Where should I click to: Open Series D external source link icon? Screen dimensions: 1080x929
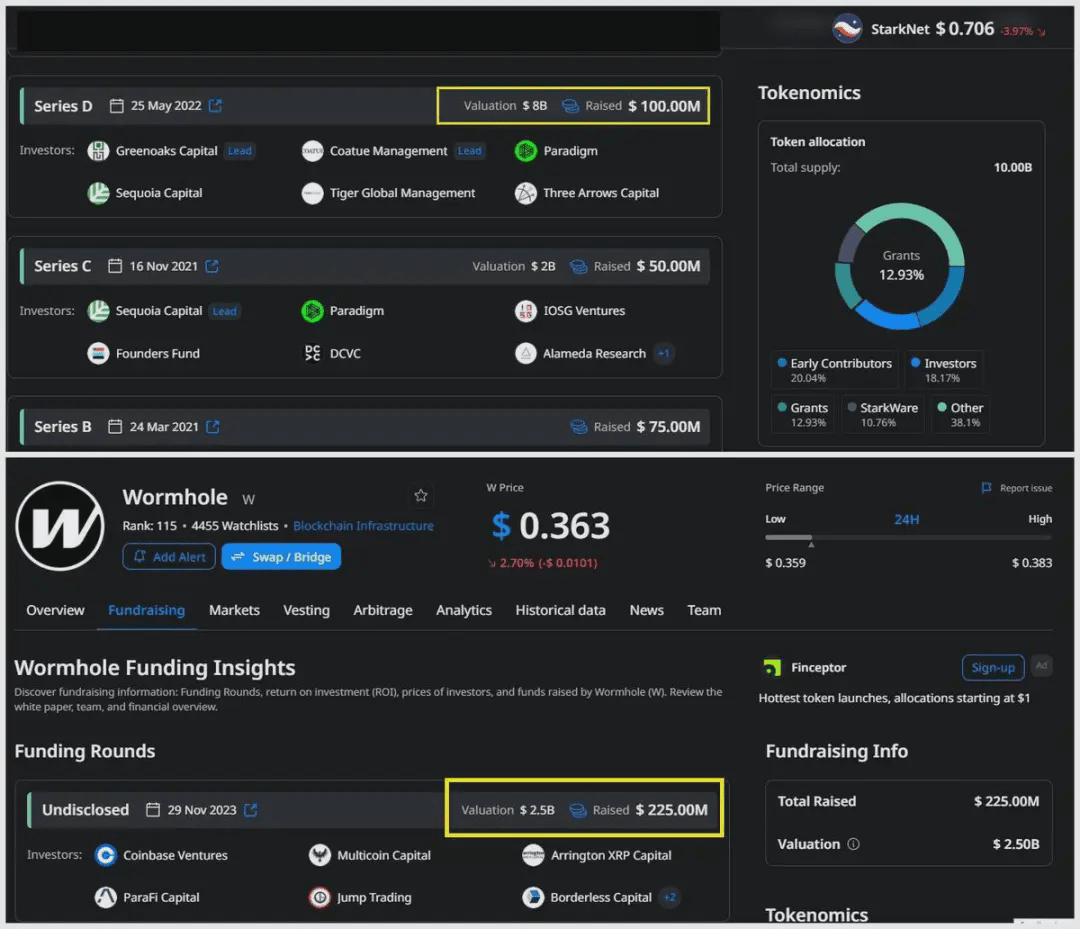point(215,106)
